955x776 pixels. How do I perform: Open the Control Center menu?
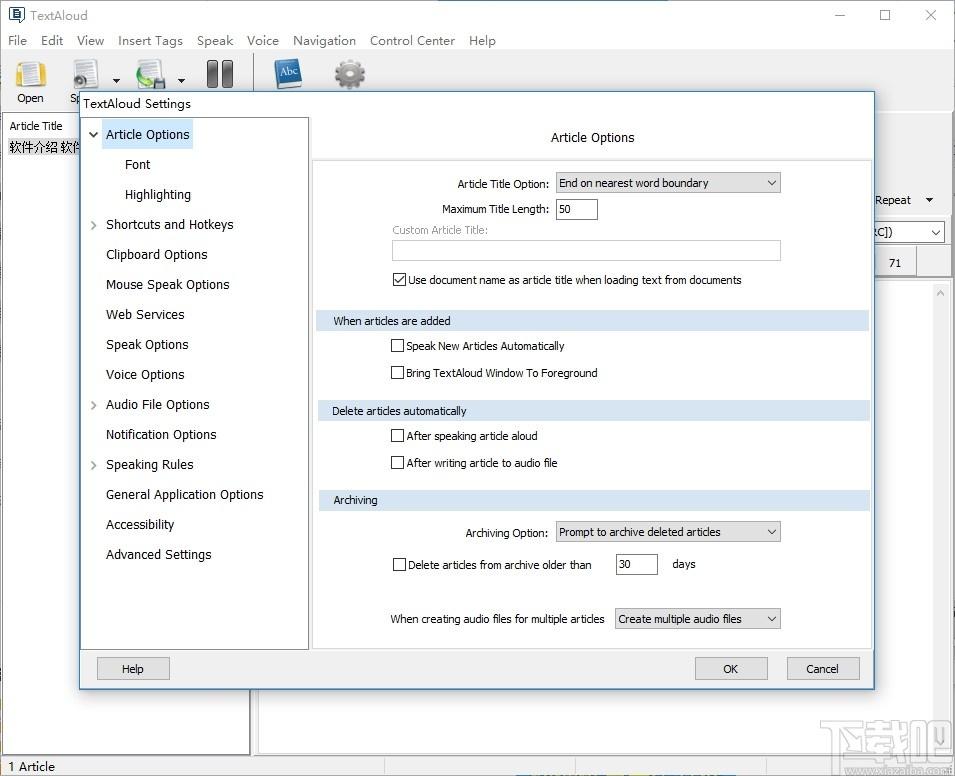click(412, 41)
